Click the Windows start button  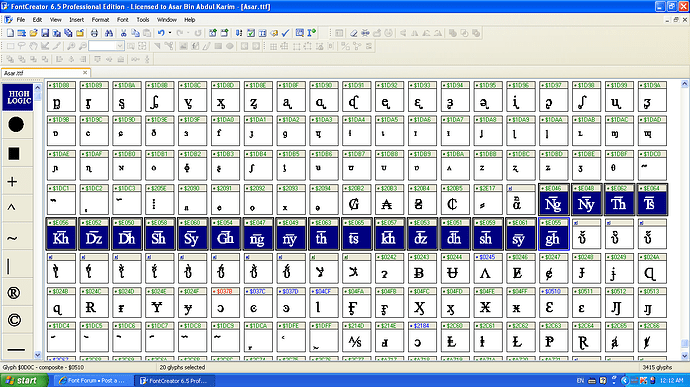[x=24, y=380]
